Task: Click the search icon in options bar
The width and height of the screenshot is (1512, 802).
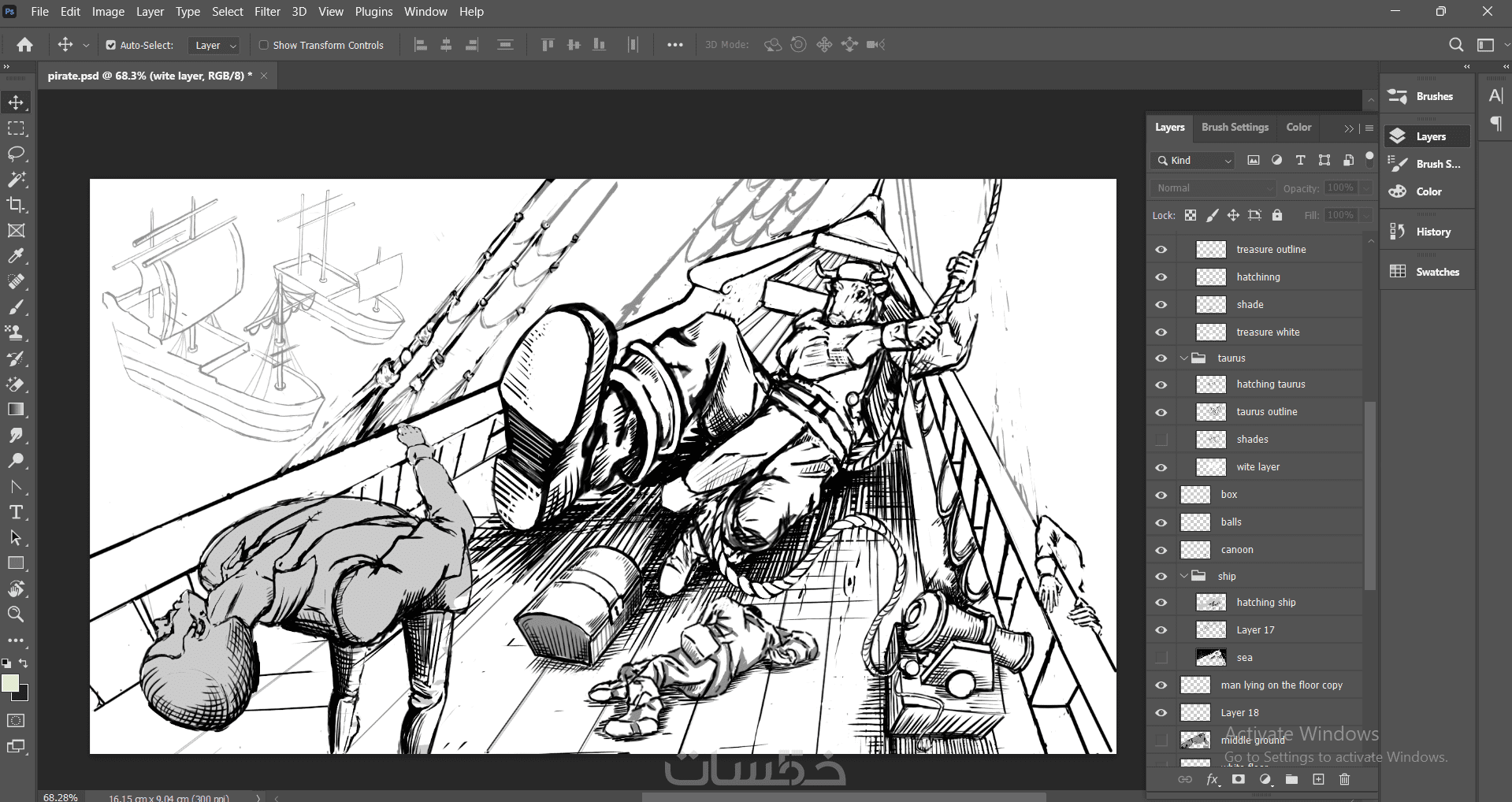Action: coord(1456,45)
